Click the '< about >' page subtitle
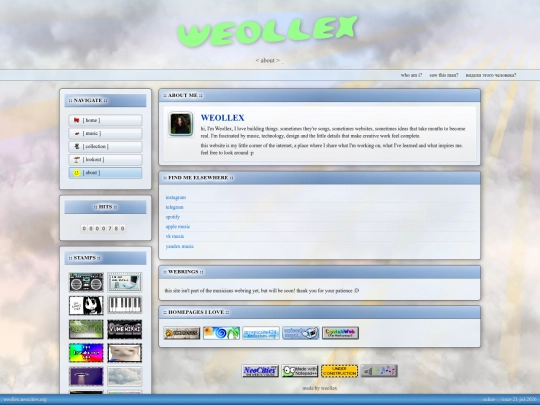This screenshot has height=405, width=540. pyautogui.click(x=268, y=60)
